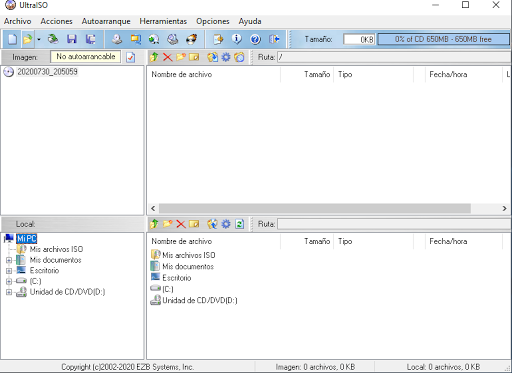
Task: Click the Add files icon in main toolbar
Action: (x=218, y=39)
